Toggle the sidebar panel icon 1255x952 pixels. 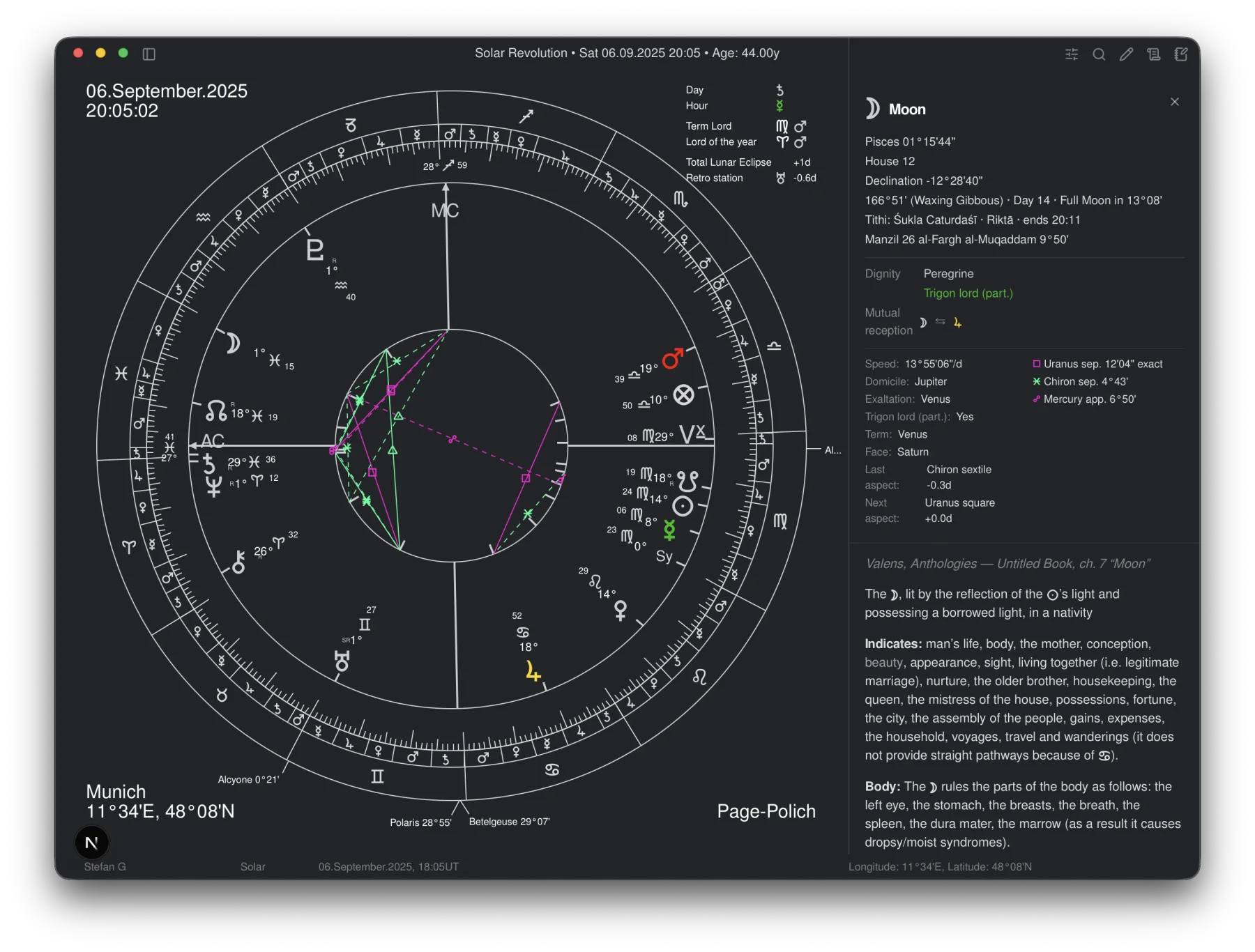click(149, 54)
